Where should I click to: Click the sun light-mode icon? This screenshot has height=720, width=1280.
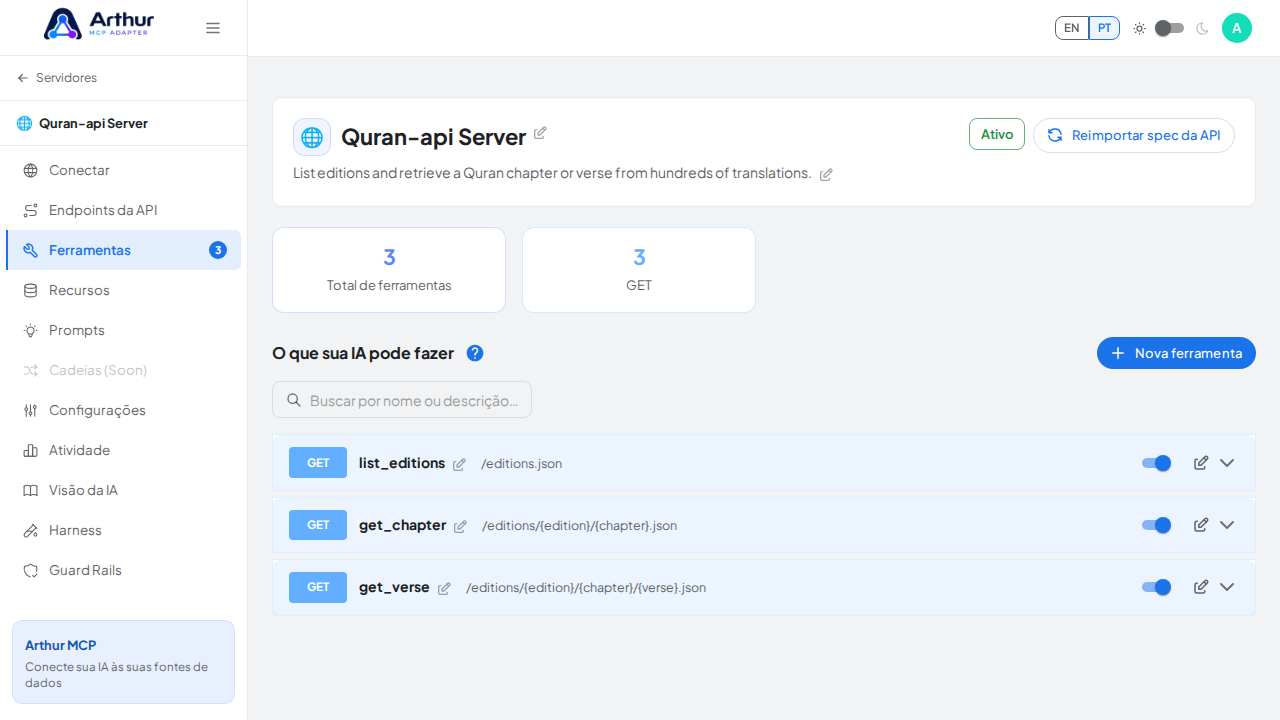click(1139, 28)
